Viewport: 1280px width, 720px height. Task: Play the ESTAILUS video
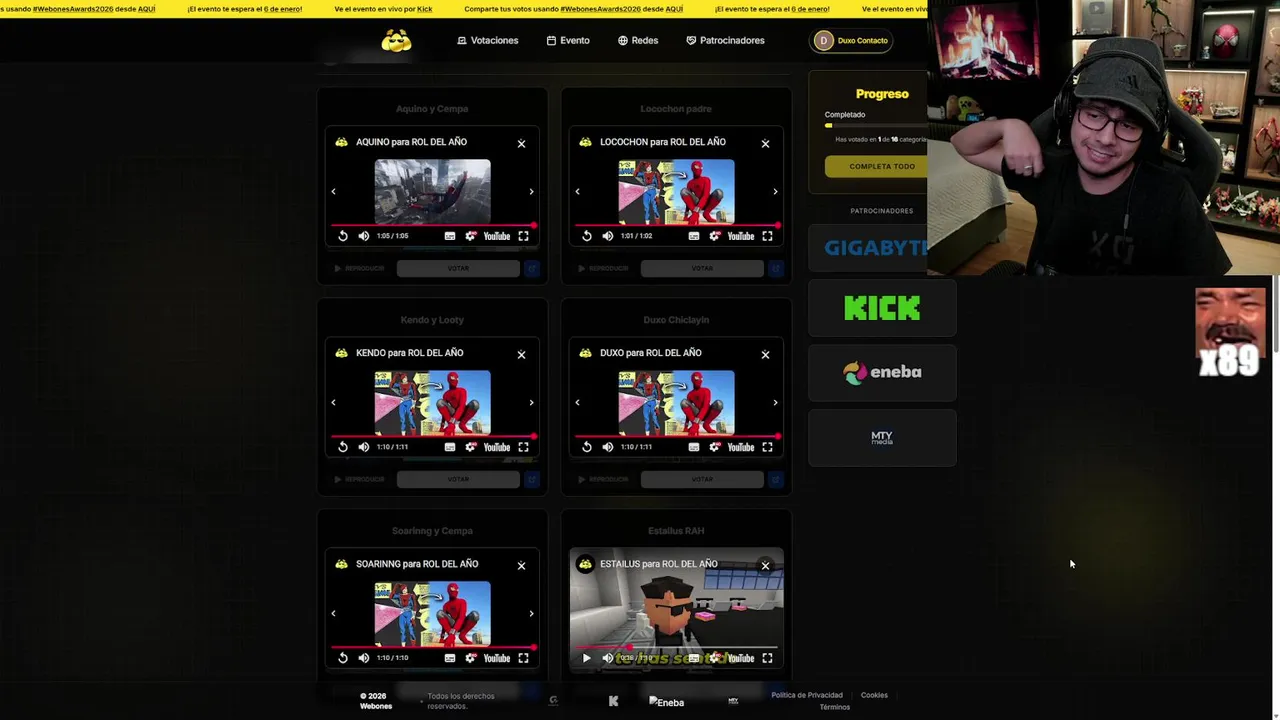point(587,658)
